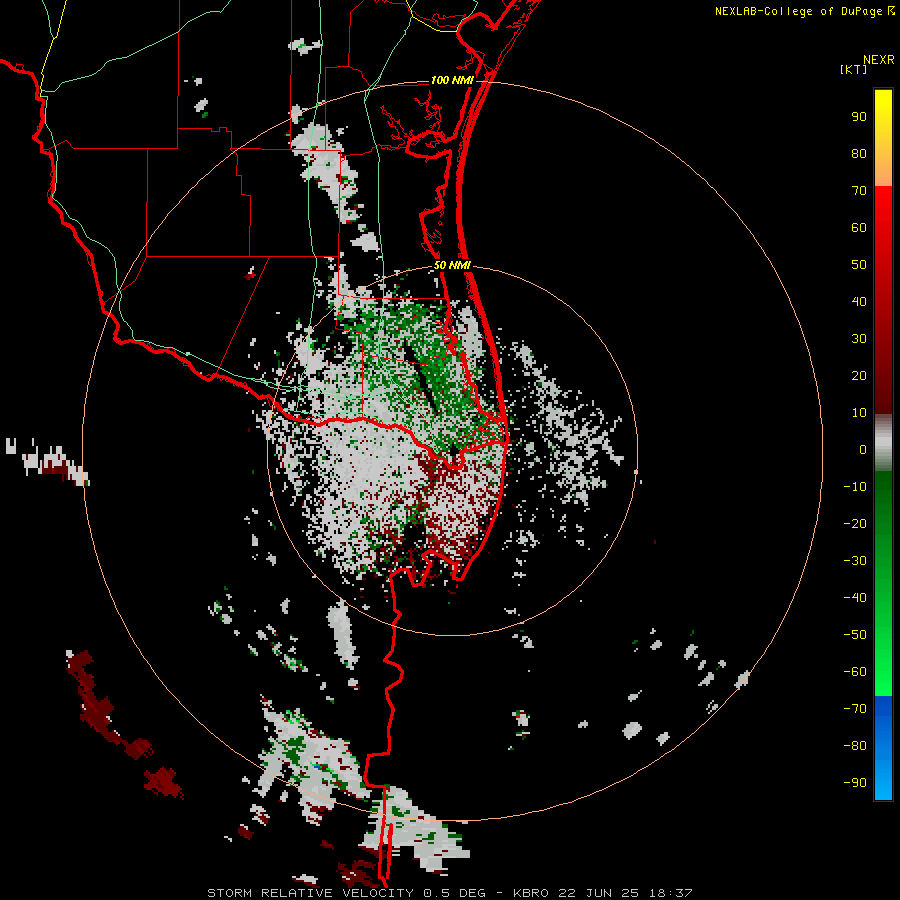Click the 40 value on velocity scale
This screenshot has height=900, width=900.
[x=859, y=301]
